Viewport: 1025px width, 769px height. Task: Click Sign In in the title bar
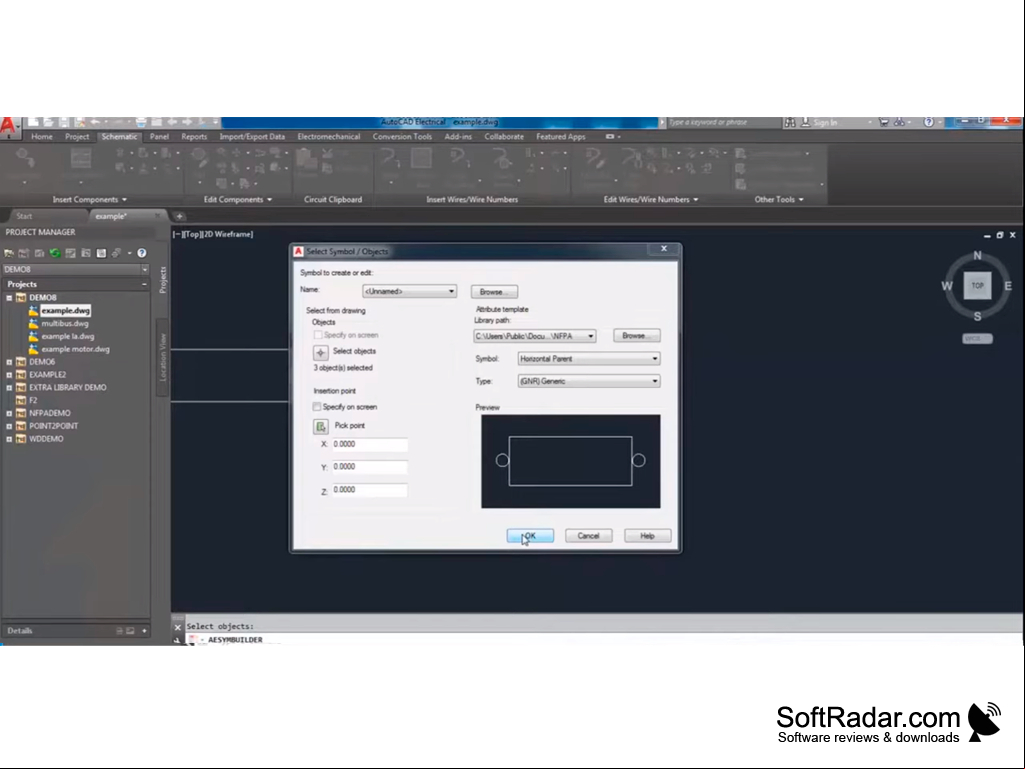[824, 123]
